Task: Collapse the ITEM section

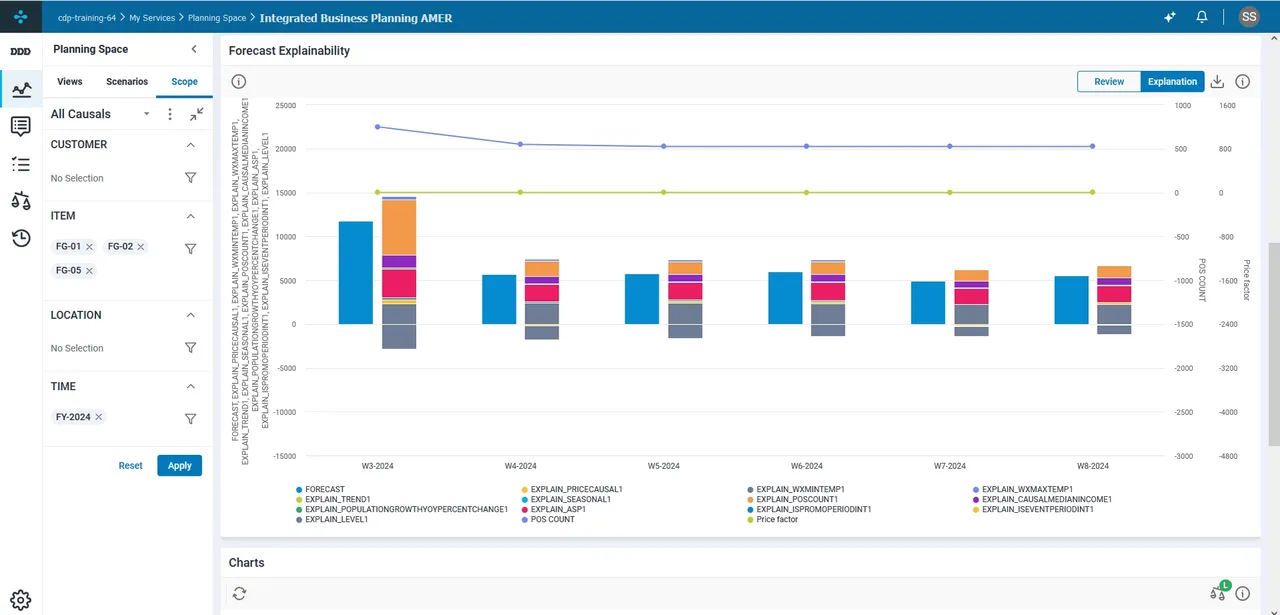Action: [191, 216]
